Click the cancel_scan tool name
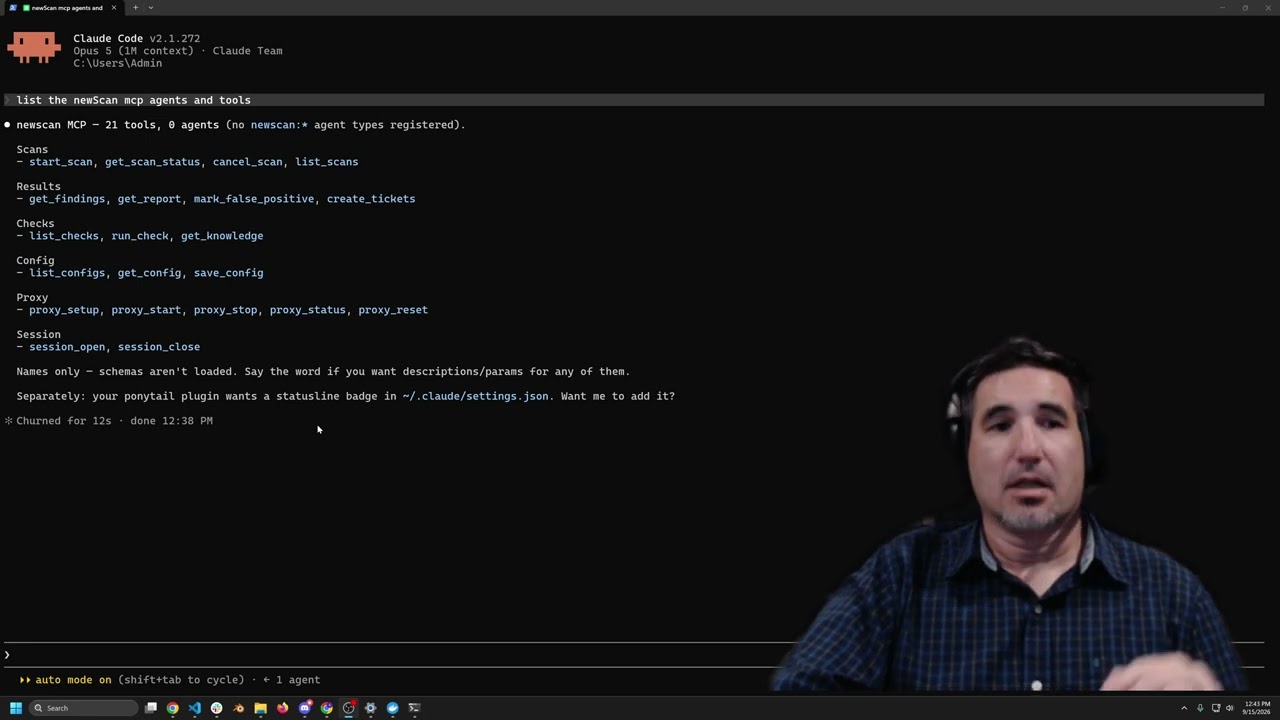1280x720 pixels. 248,162
